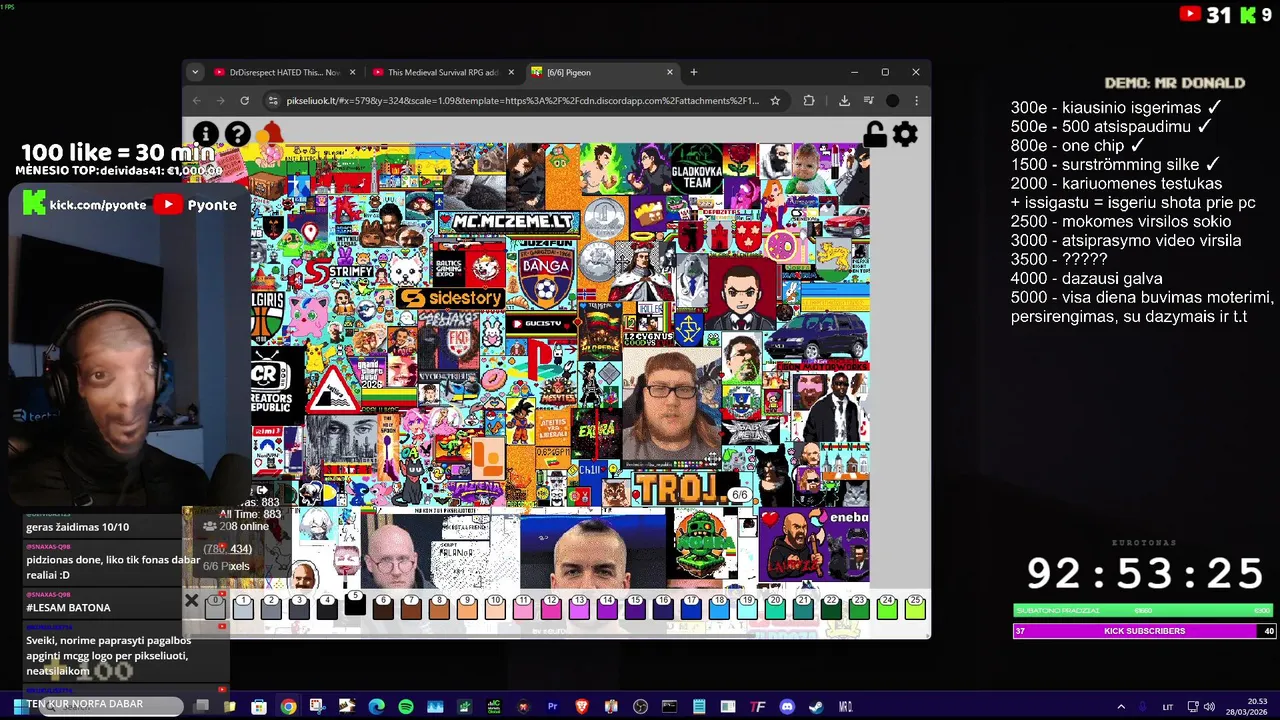1280x720 pixels.
Task: Open the Windows Start button
Action: 19,707
